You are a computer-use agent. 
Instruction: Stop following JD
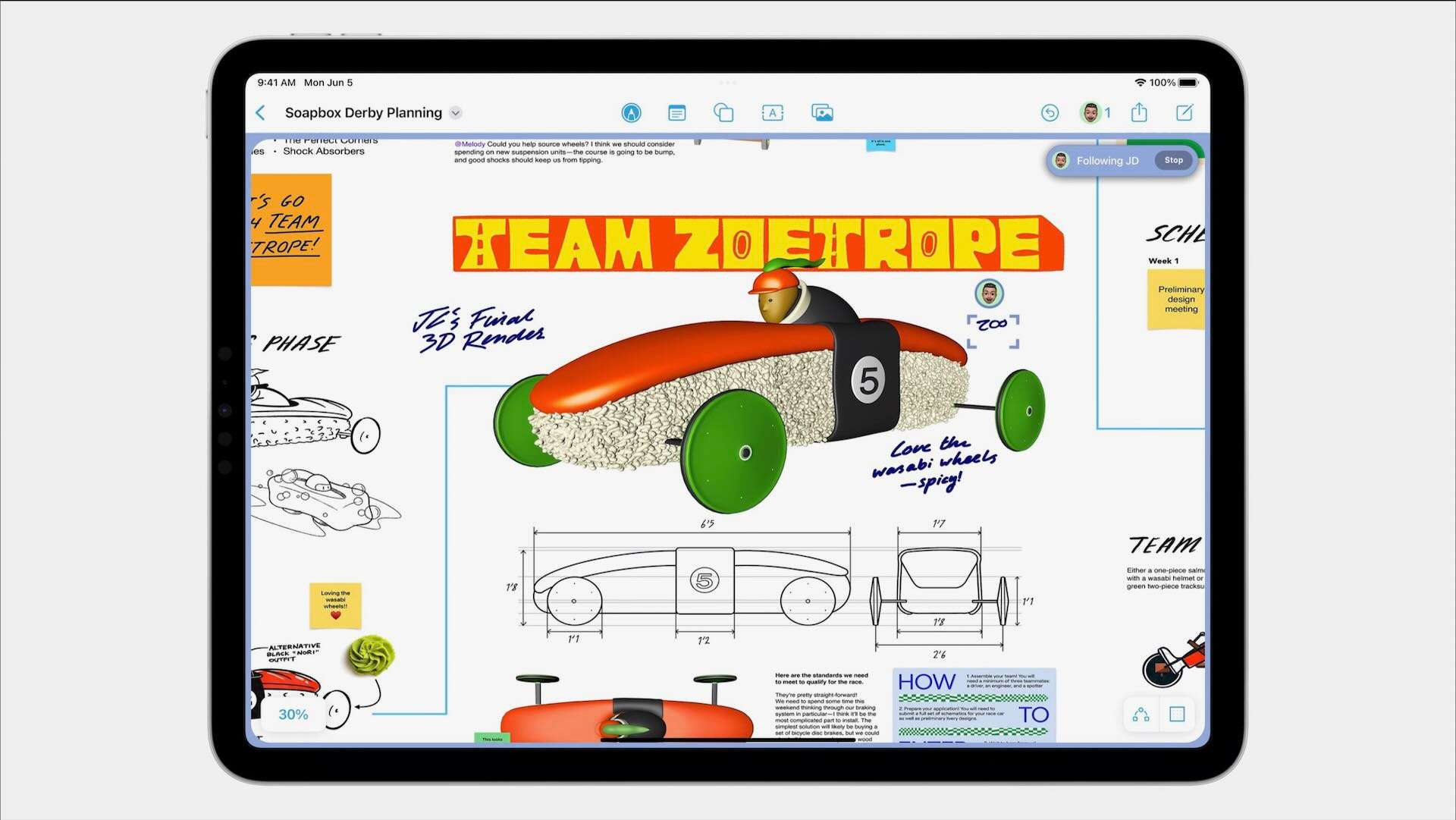tap(1173, 160)
